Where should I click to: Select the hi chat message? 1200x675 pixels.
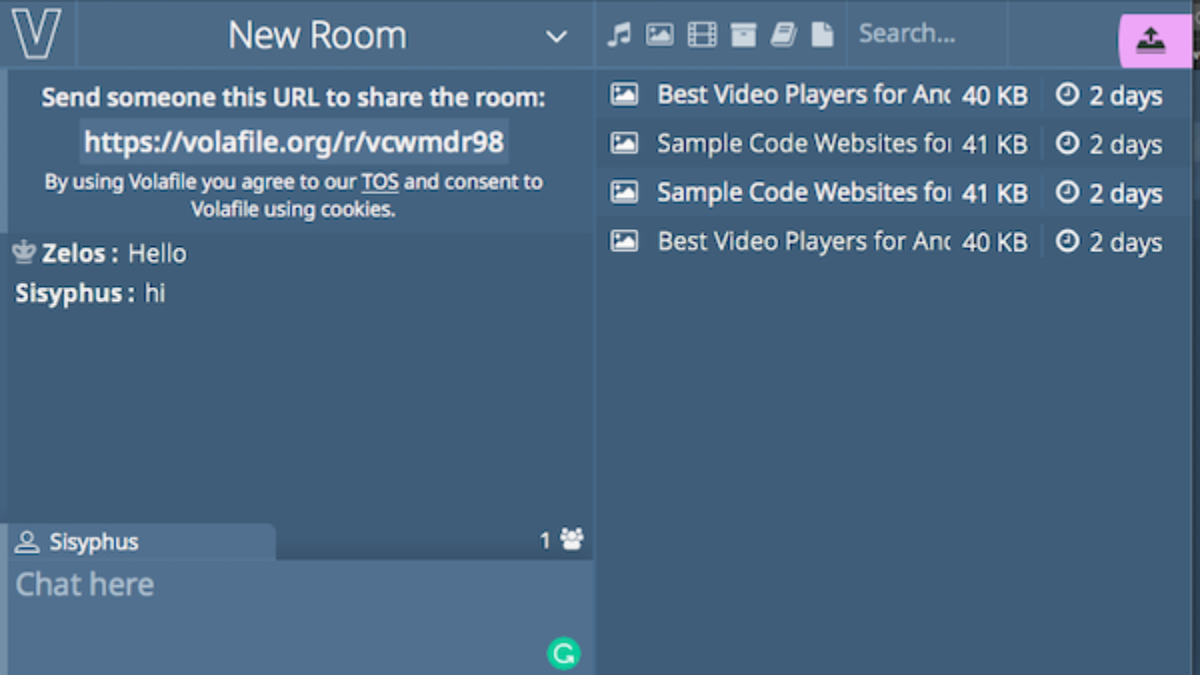tap(155, 294)
